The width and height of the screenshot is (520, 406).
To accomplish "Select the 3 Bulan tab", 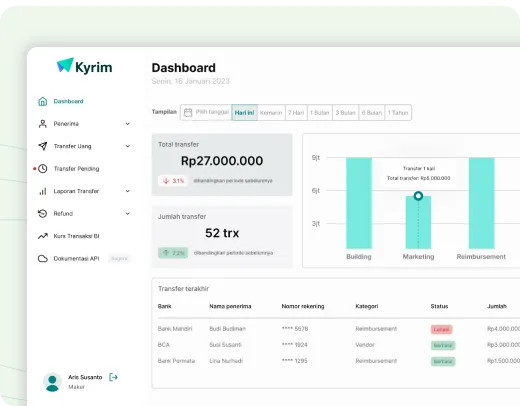I will tap(346, 113).
